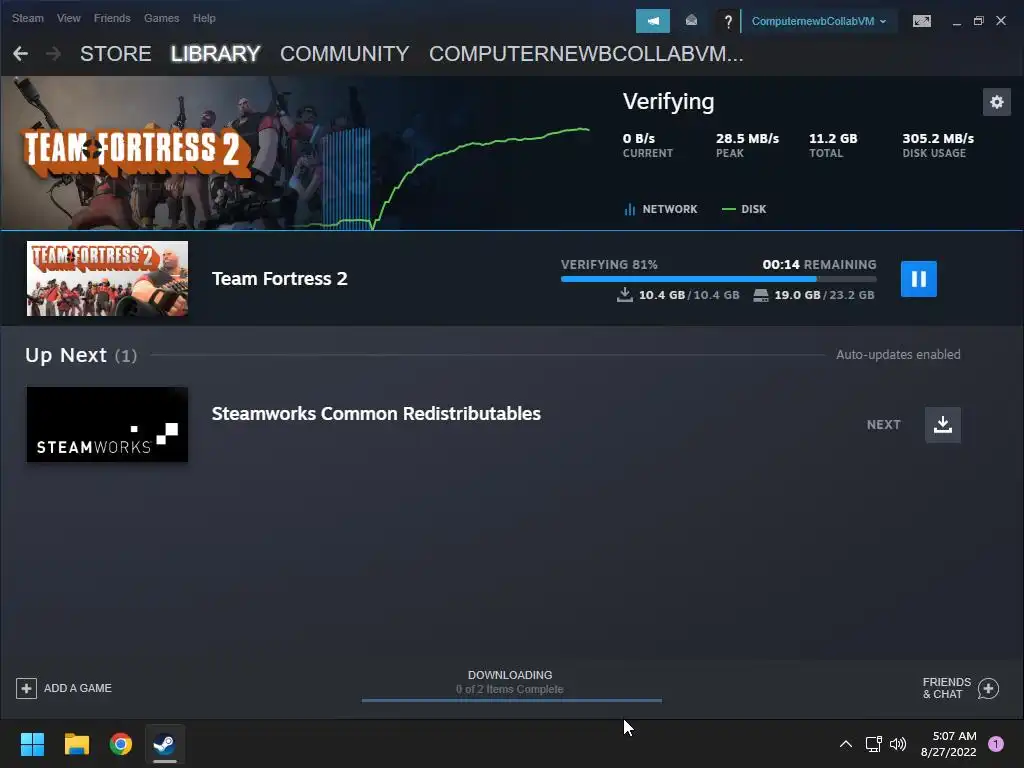Switch to Big Picture mode icon
The height and width of the screenshot is (768, 1024).
tap(921, 21)
